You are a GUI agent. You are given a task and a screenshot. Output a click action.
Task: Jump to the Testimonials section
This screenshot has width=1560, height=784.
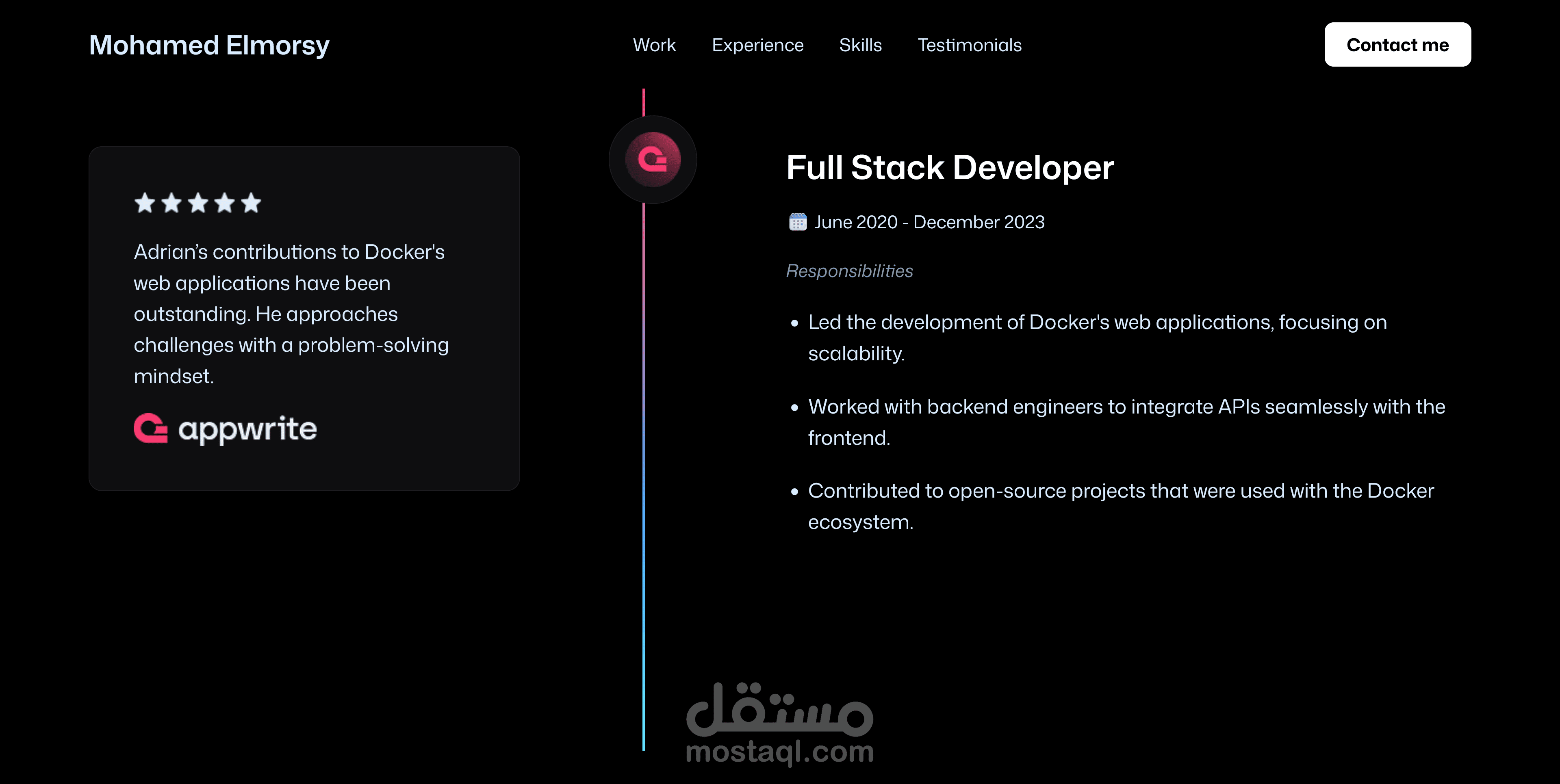(969, 45)
